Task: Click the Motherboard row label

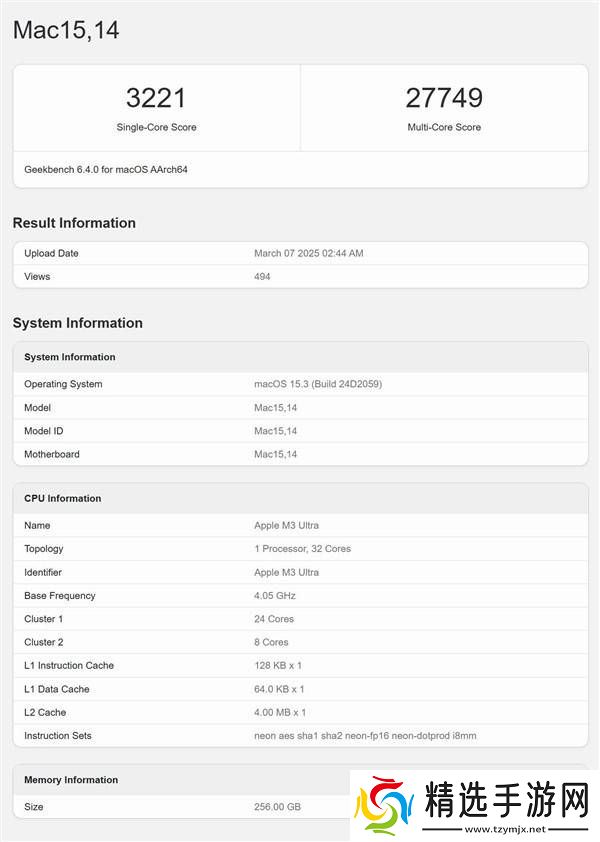Action: tap(52, 454)
